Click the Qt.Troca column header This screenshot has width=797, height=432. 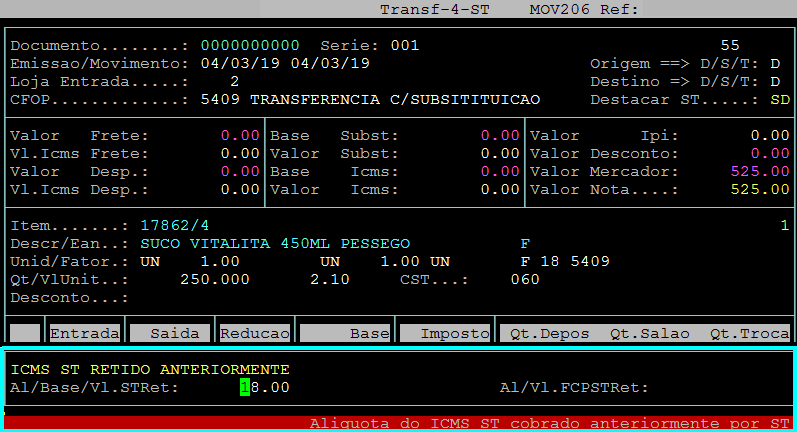(x=749, y=333)
